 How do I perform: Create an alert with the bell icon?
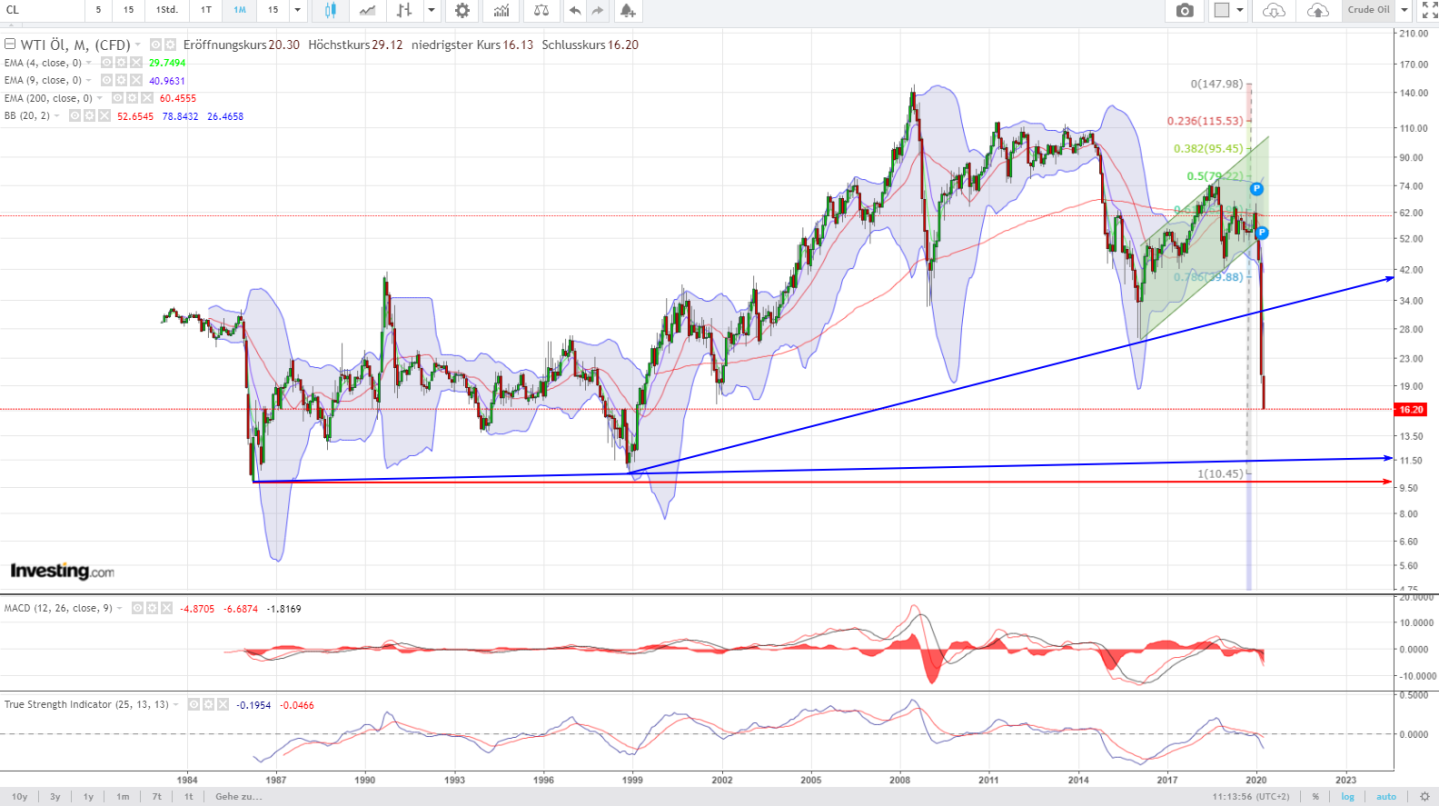point(627,10)
